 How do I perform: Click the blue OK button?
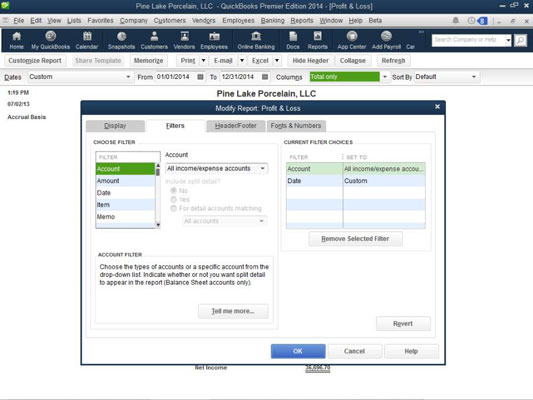298,351
